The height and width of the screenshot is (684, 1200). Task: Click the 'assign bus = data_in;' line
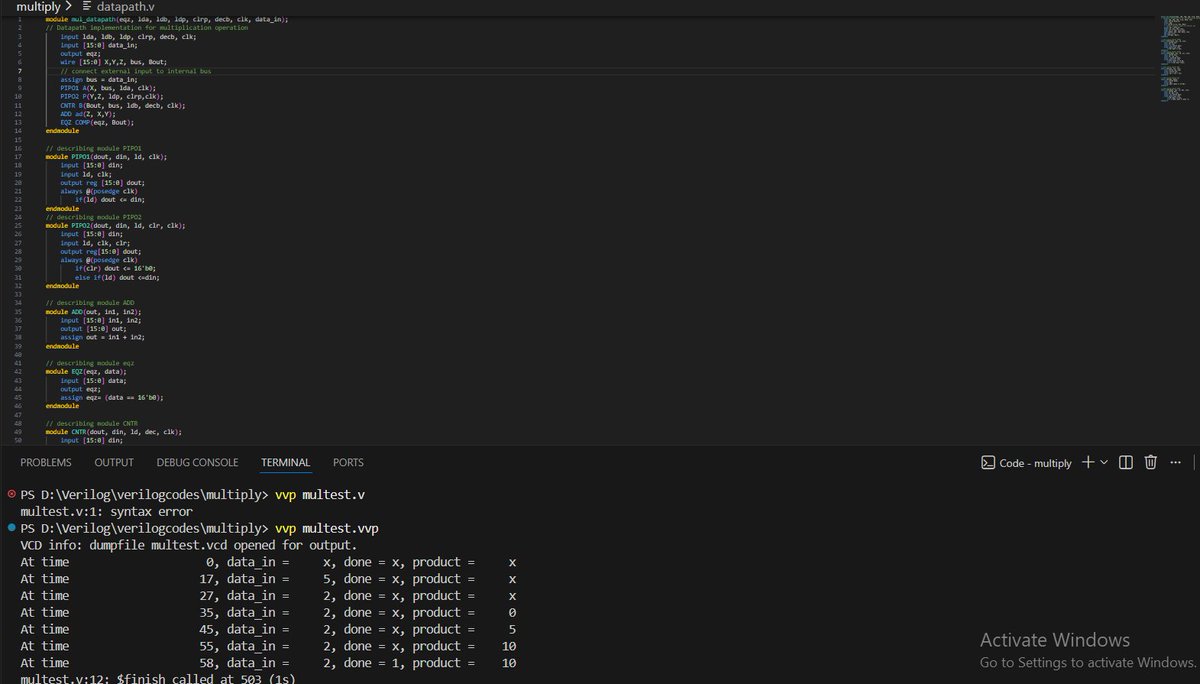pyautogui.click(x=97, y=80)
